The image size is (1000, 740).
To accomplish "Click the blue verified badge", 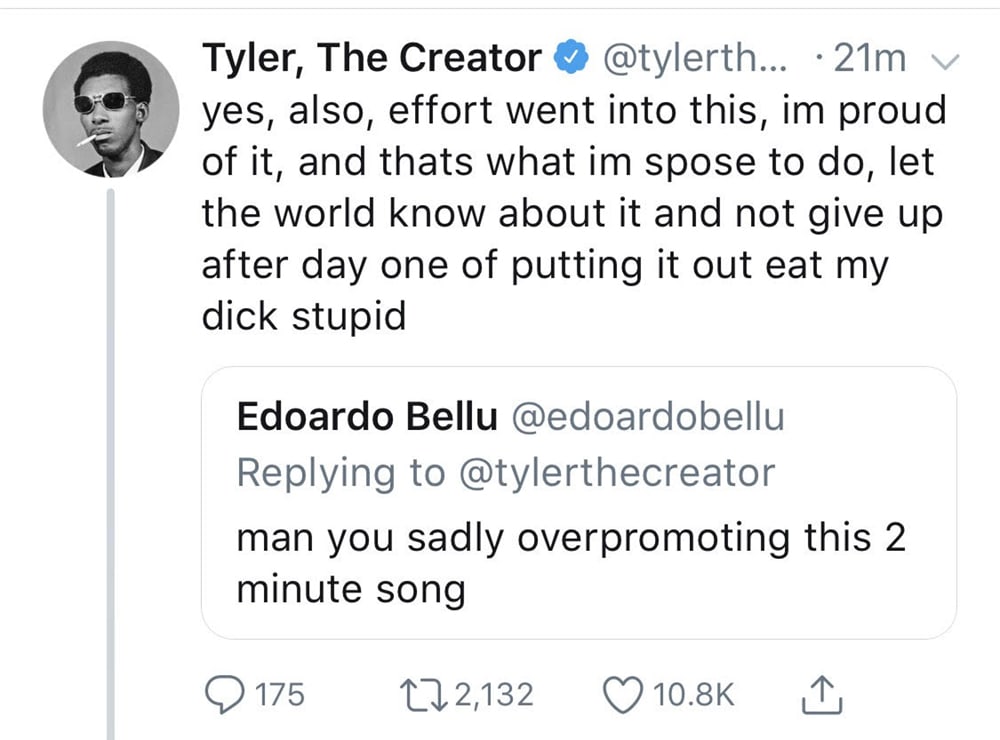I will coord(571,59).
